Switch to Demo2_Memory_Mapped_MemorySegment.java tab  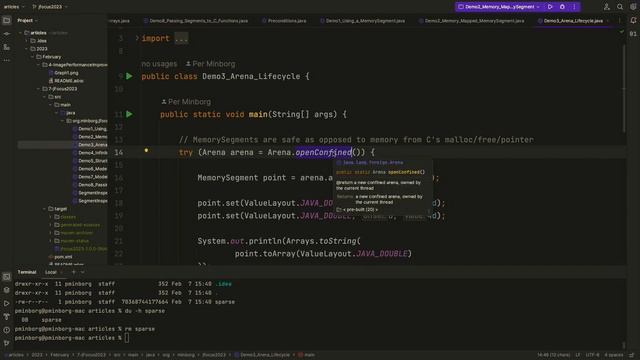[471, 20]
